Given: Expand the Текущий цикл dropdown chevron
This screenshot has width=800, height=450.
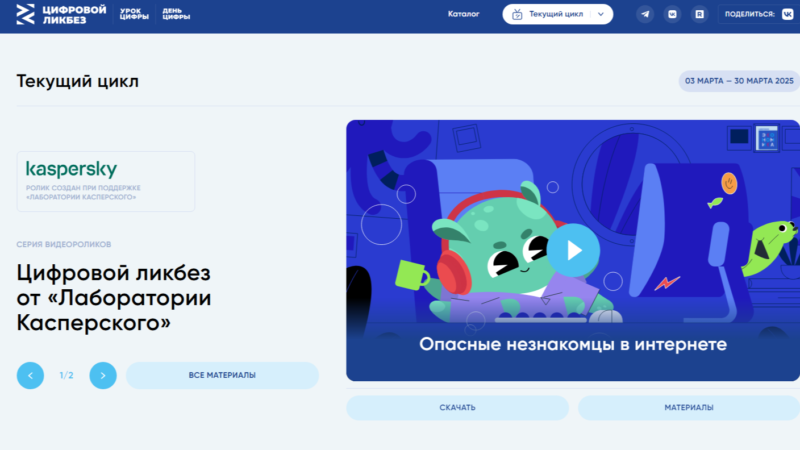Looking at the screenshot, I should [x=601, y=14].
